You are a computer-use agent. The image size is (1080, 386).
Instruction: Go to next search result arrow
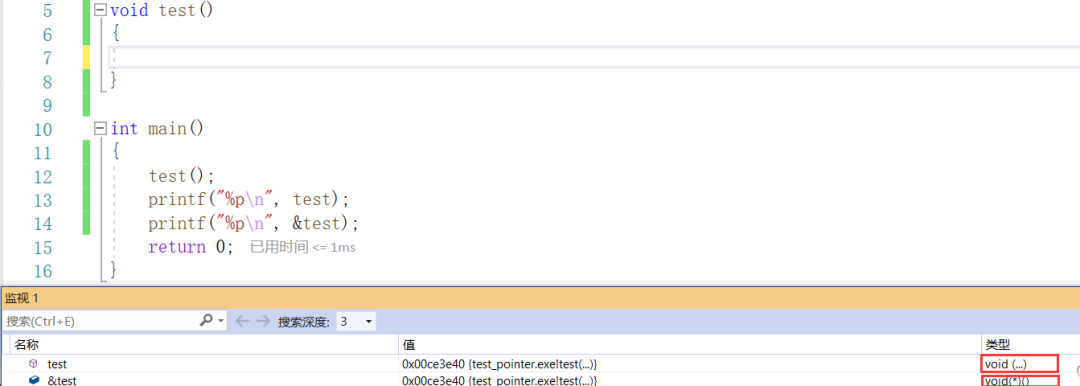[262, 321]
